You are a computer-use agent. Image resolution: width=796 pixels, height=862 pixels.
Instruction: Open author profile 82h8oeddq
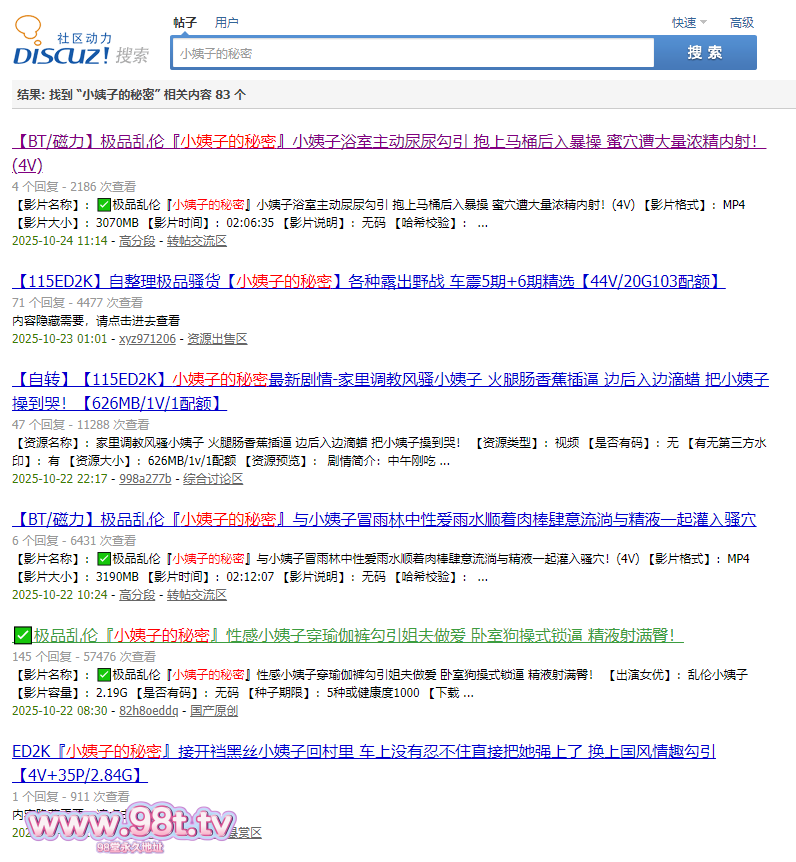[148, 711]
